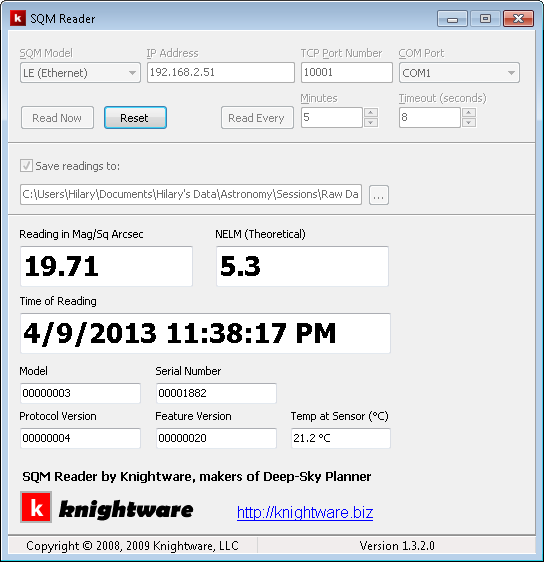Click the SQM Reader title bar app icon
The height and width of the screenshot is (562, 544).
18,18
